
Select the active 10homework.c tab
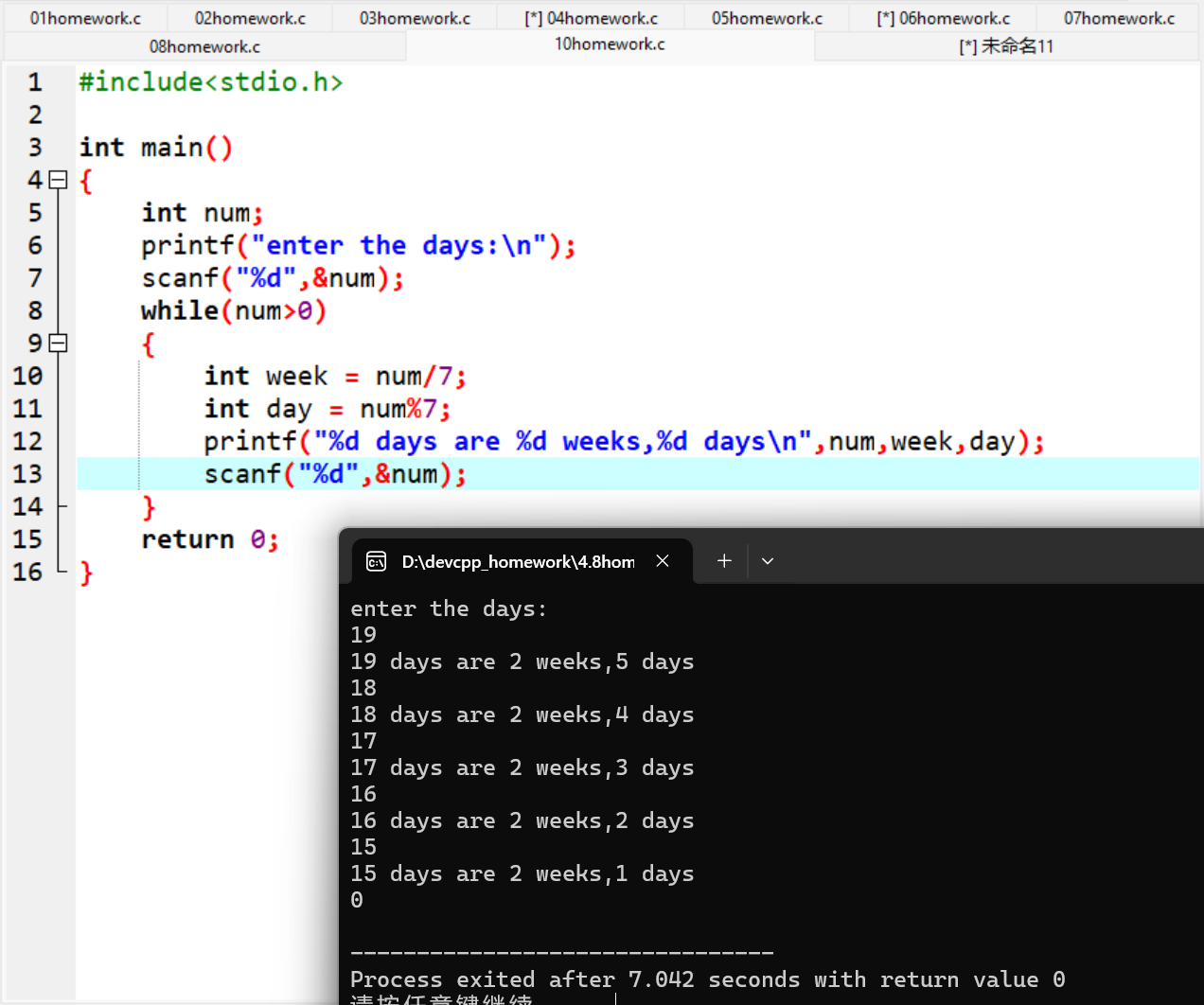610,44
